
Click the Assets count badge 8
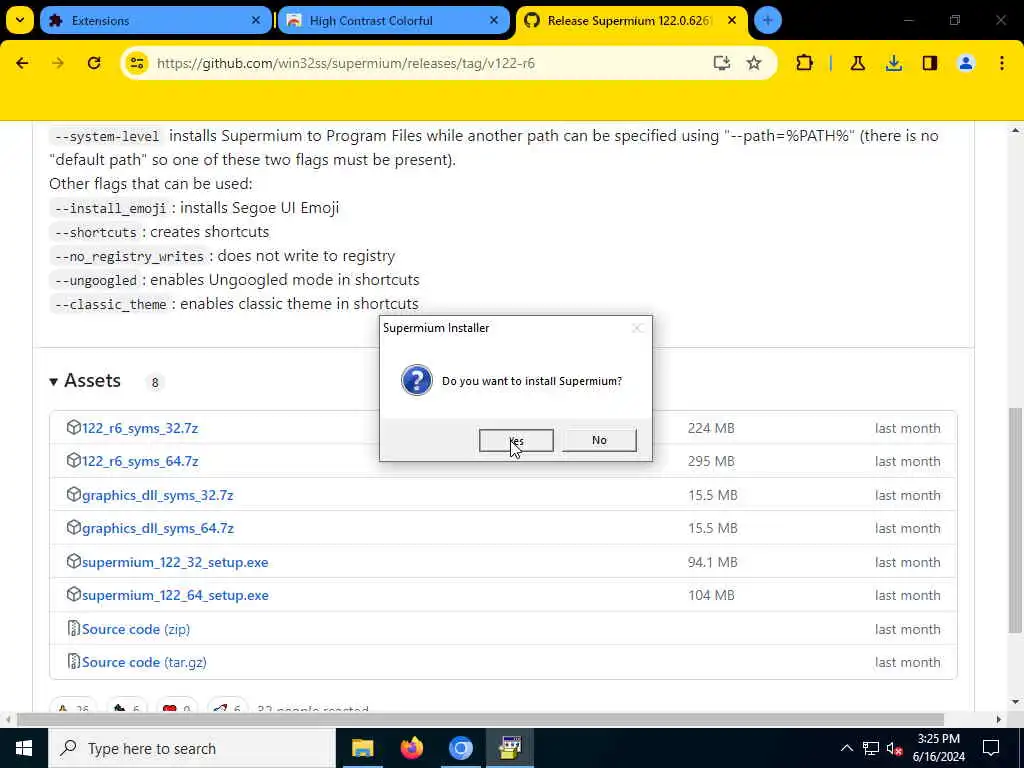coord(155,383)
